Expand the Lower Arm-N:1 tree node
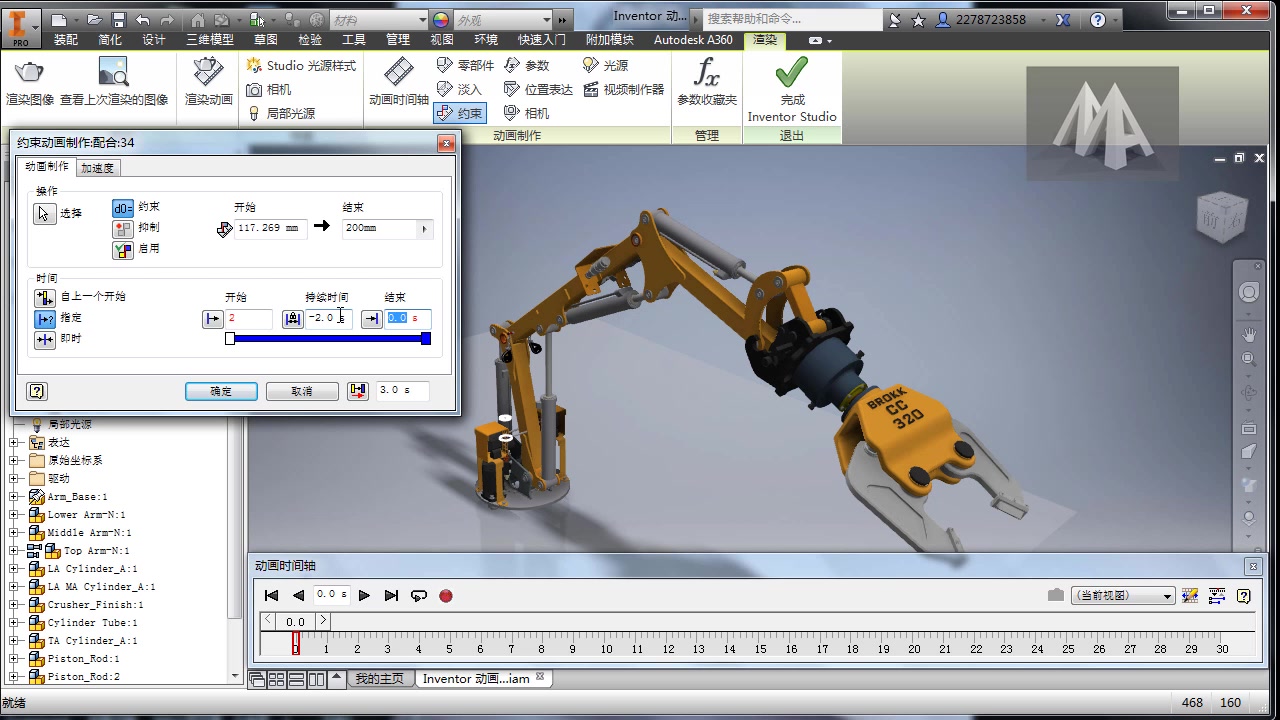This screenshot has height=720, width=1280. (14, 515)
